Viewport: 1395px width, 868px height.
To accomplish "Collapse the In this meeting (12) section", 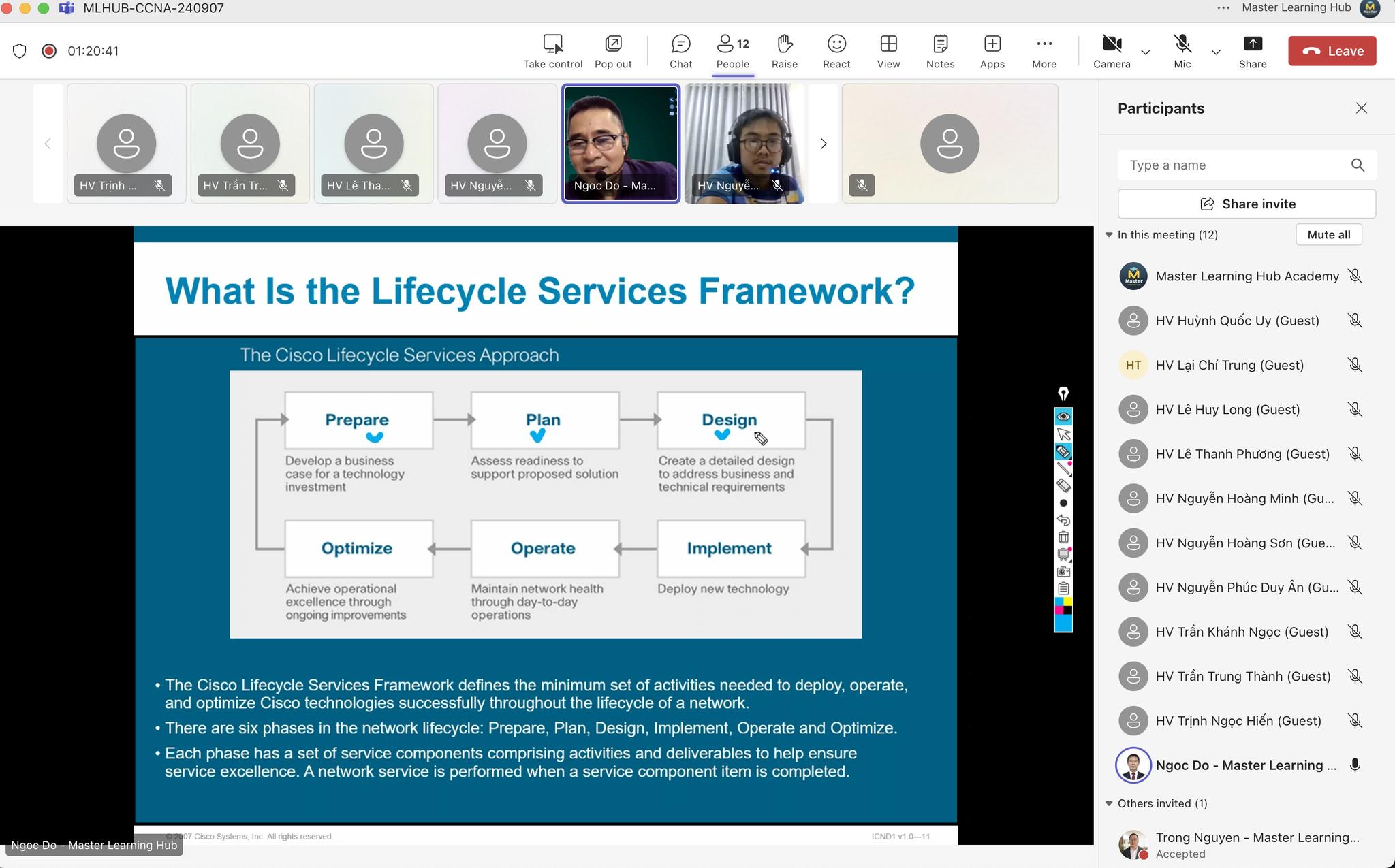I will pos(1109,235).
